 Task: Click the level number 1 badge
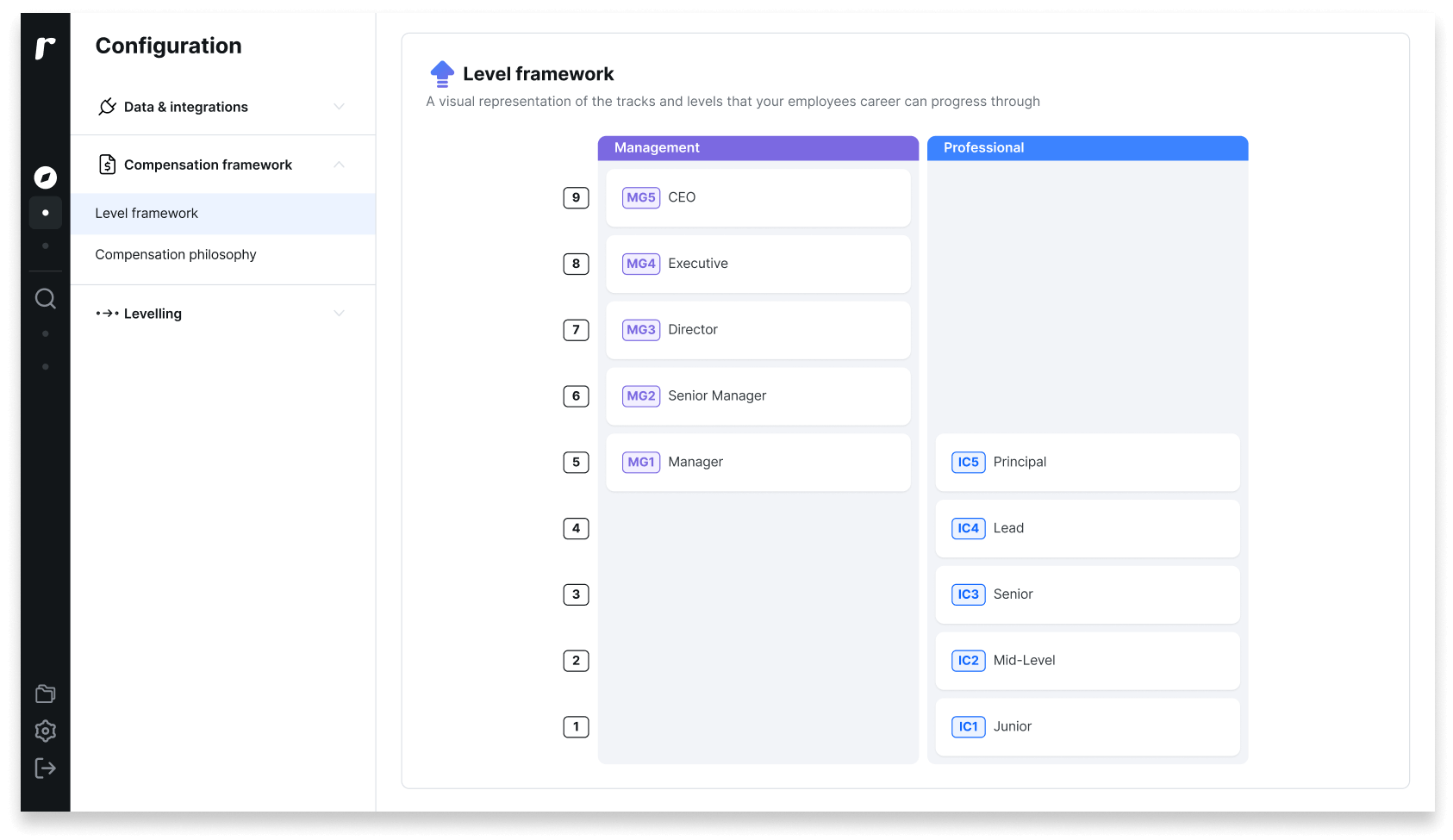pos(576,727)
